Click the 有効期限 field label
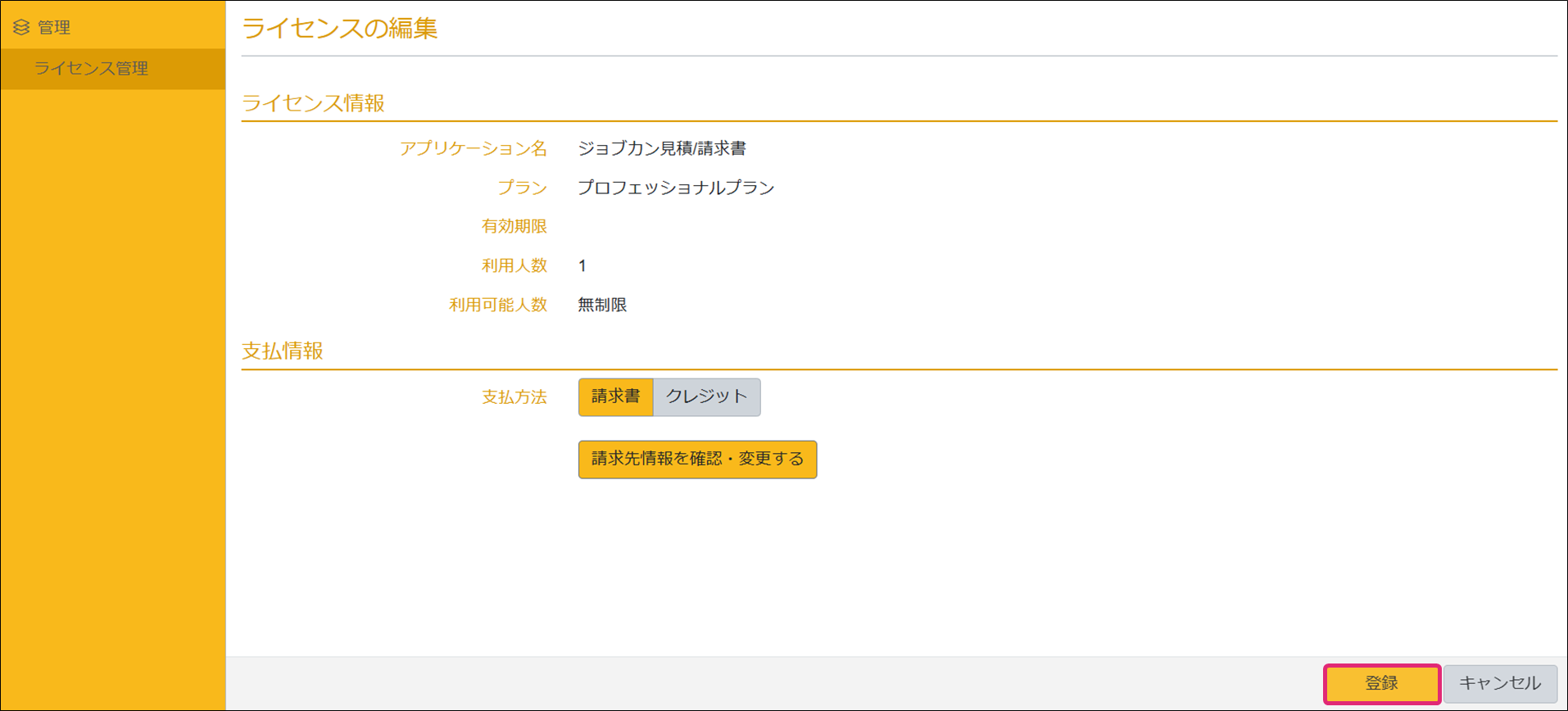The width and height of the screenshot is (1568, 711). (x=514, y=227)
